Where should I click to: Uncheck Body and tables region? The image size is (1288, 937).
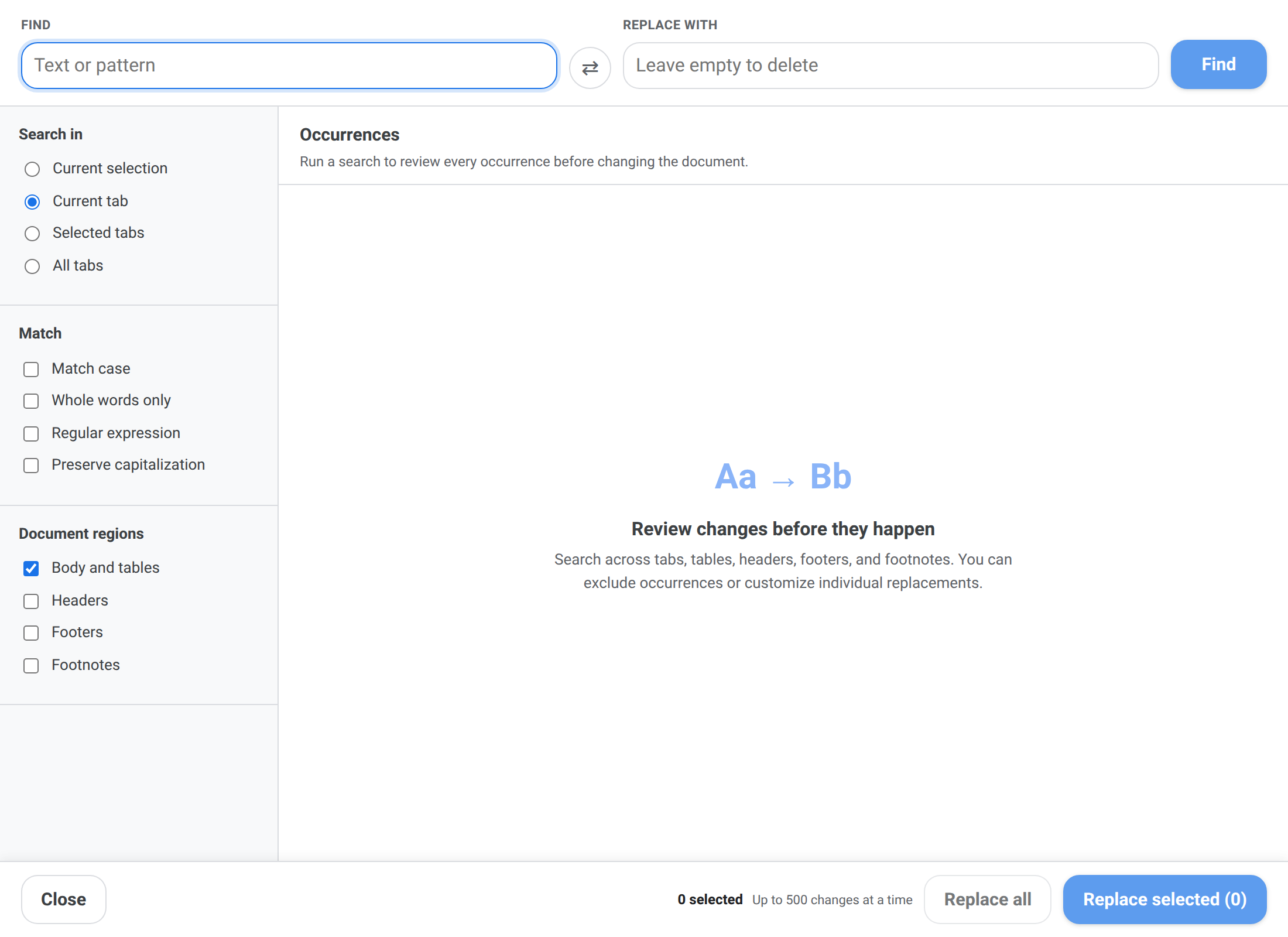pyautogui.click(x=31, y=569)
